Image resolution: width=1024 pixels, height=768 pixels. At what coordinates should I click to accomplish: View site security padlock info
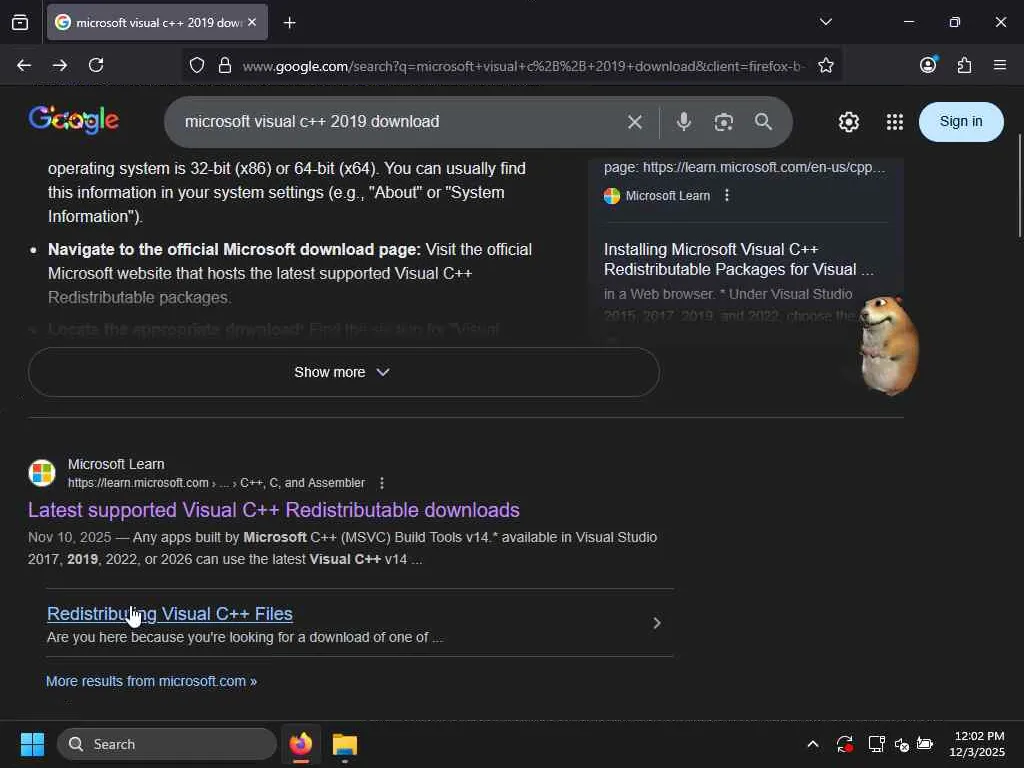[225, 65]
